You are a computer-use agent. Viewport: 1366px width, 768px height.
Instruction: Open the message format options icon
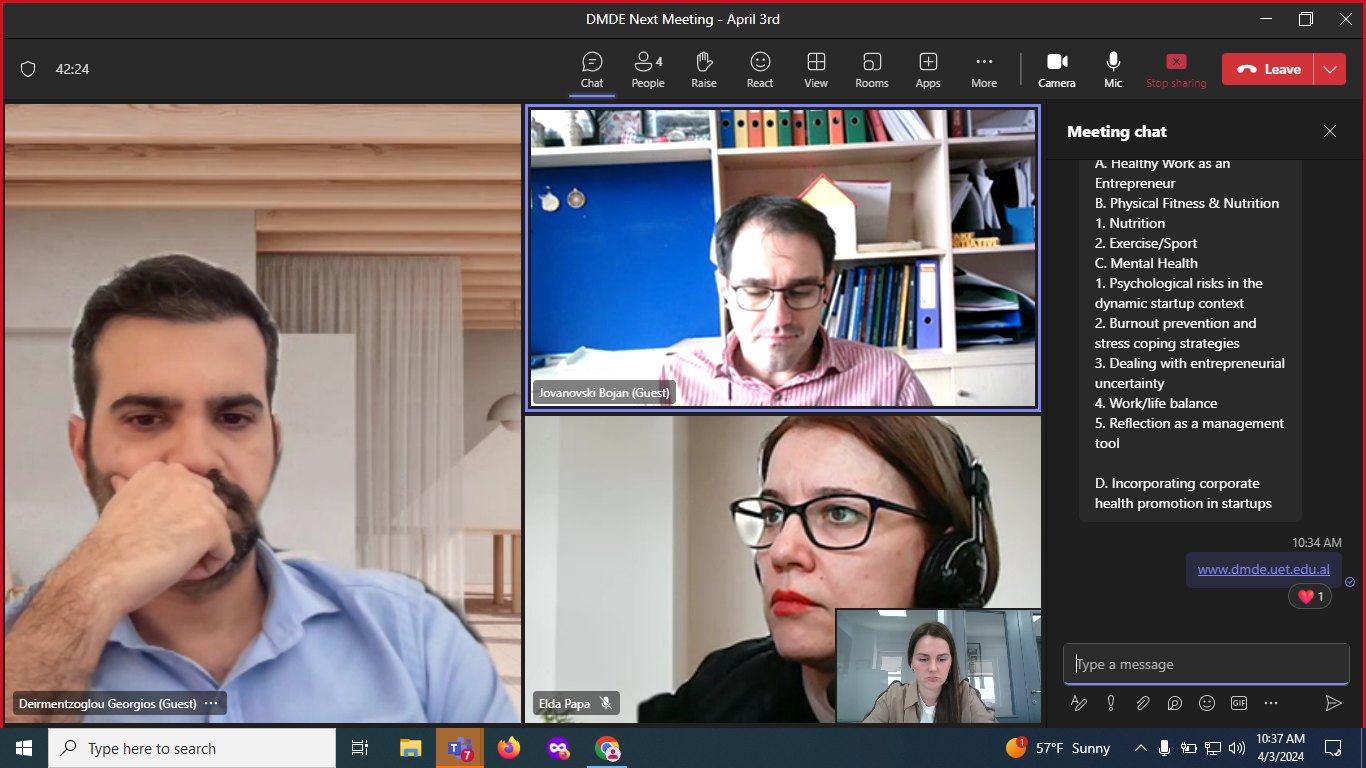point(1079,703)
